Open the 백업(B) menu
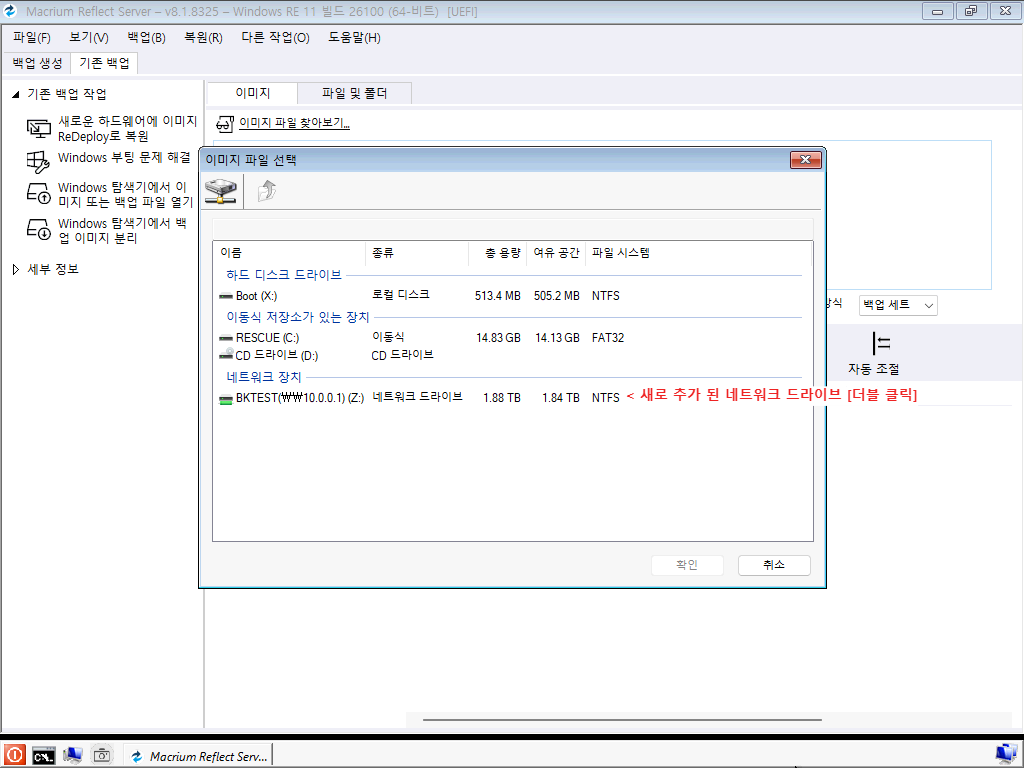The image size is (1024, 768). [x=146, y=37]
